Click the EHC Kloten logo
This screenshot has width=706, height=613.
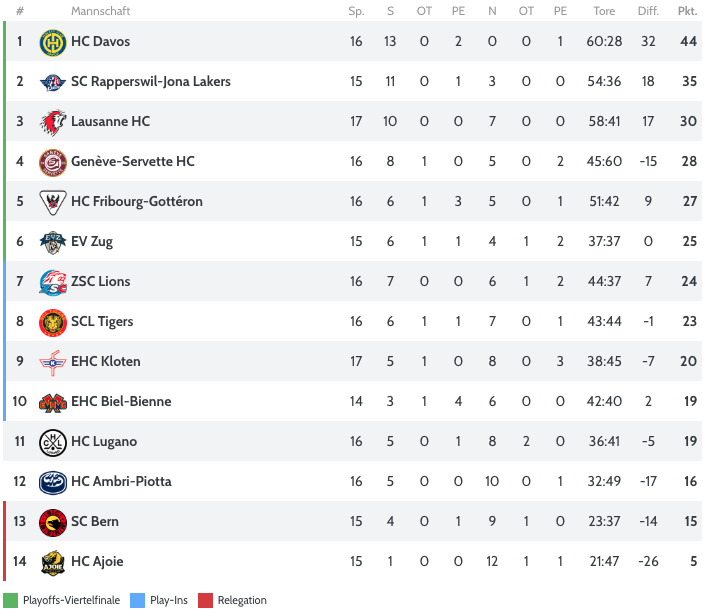pos(52,362)
